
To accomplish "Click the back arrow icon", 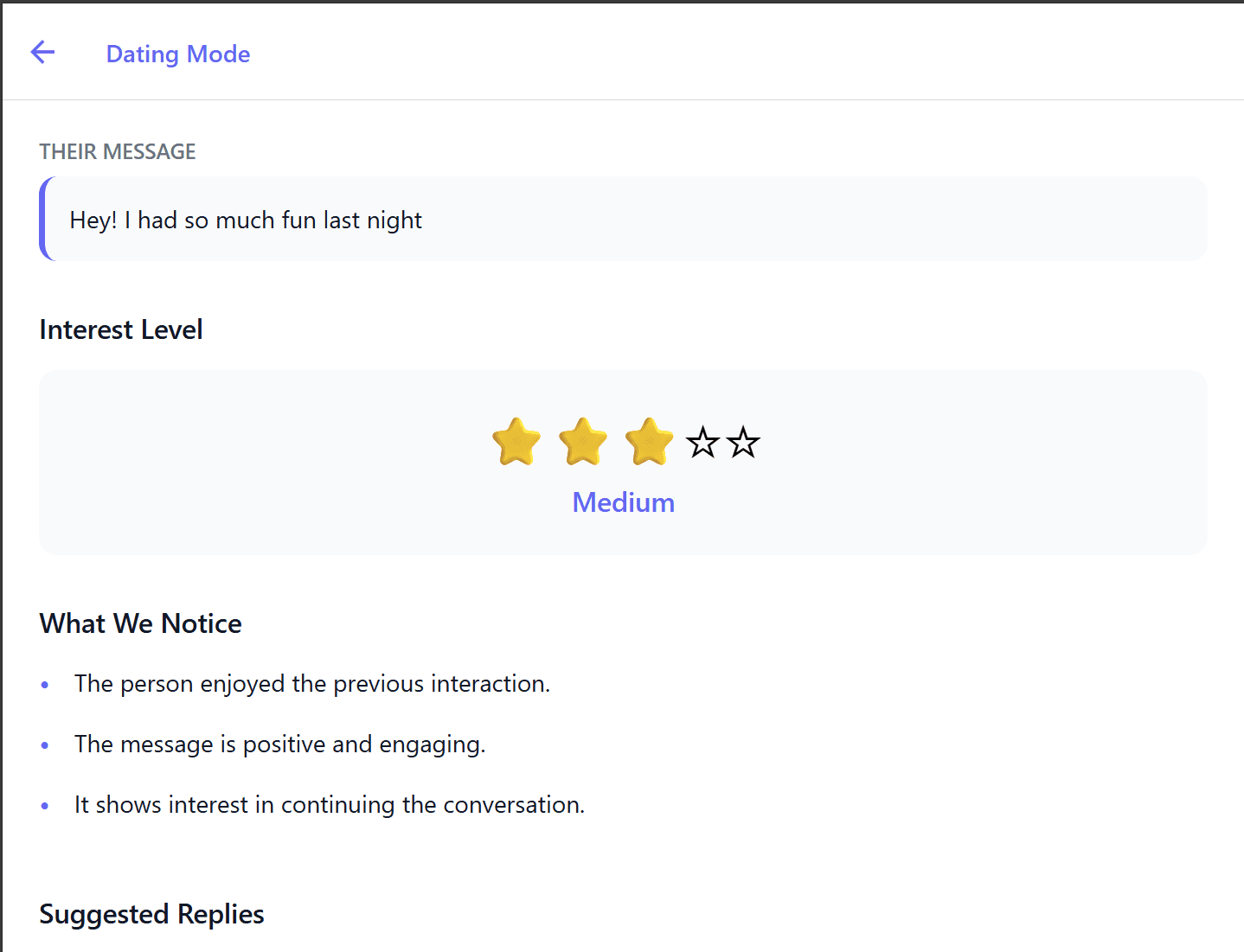I will tap(42, 53).
